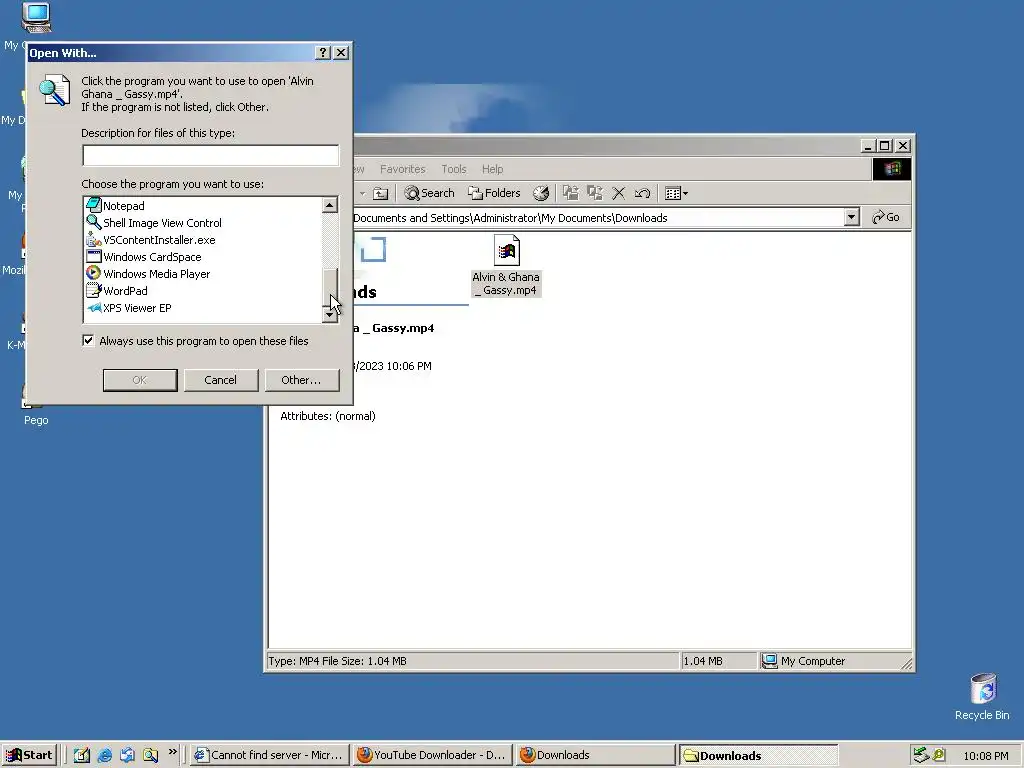Select WordPad in the program list
The height and width of the screenshot is (768, 1024).
(117, 291)
